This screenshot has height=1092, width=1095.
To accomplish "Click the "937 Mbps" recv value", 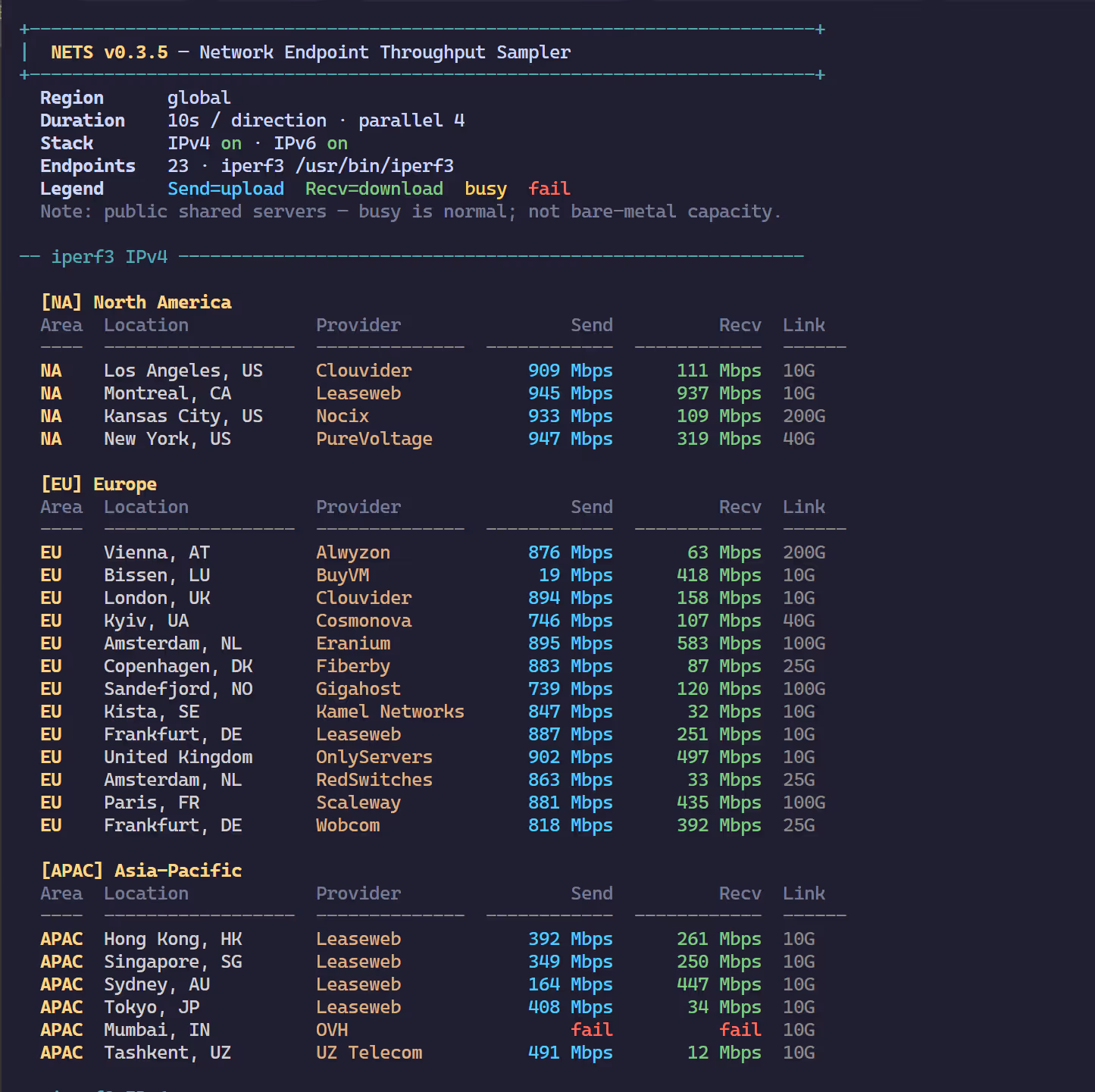I will [719, 393].
